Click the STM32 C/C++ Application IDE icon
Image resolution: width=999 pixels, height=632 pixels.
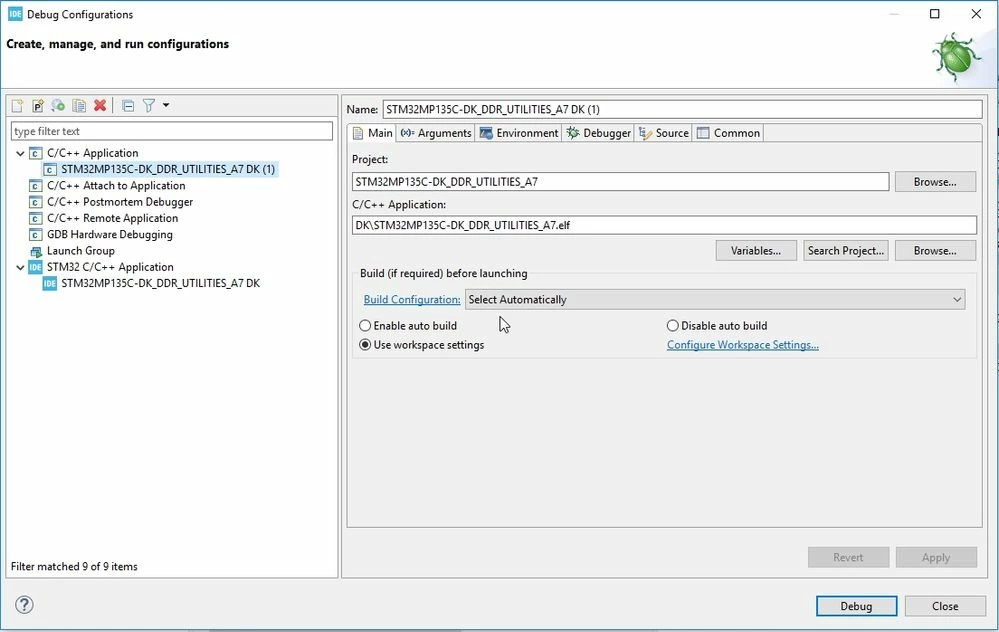click(36, 268)
